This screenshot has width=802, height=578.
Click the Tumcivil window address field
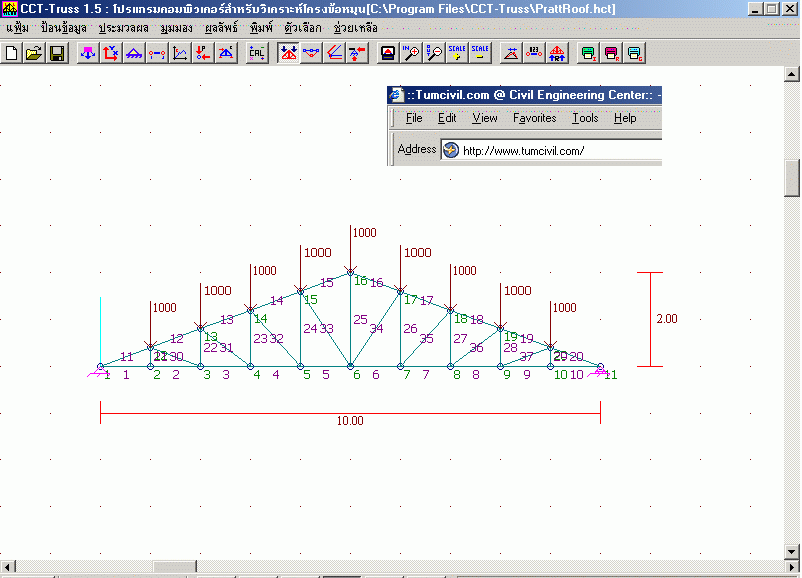click(551, 150)
